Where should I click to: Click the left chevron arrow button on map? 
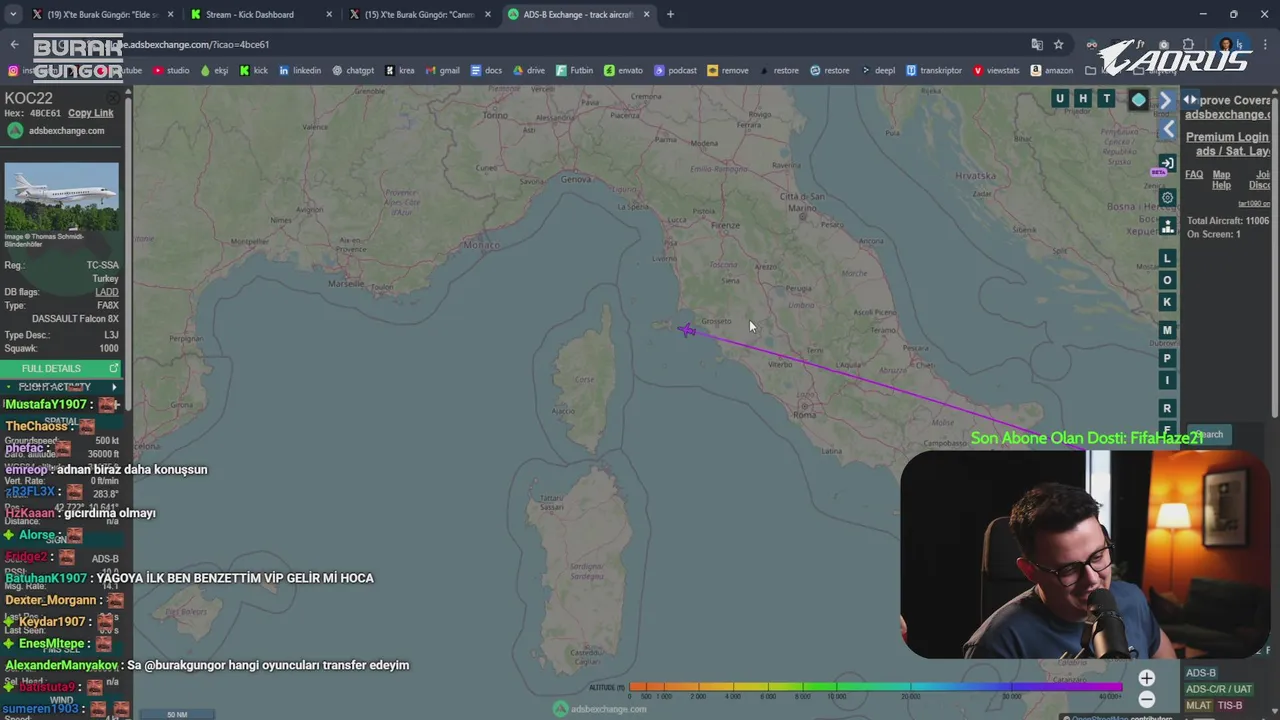tap(1168, 129)
